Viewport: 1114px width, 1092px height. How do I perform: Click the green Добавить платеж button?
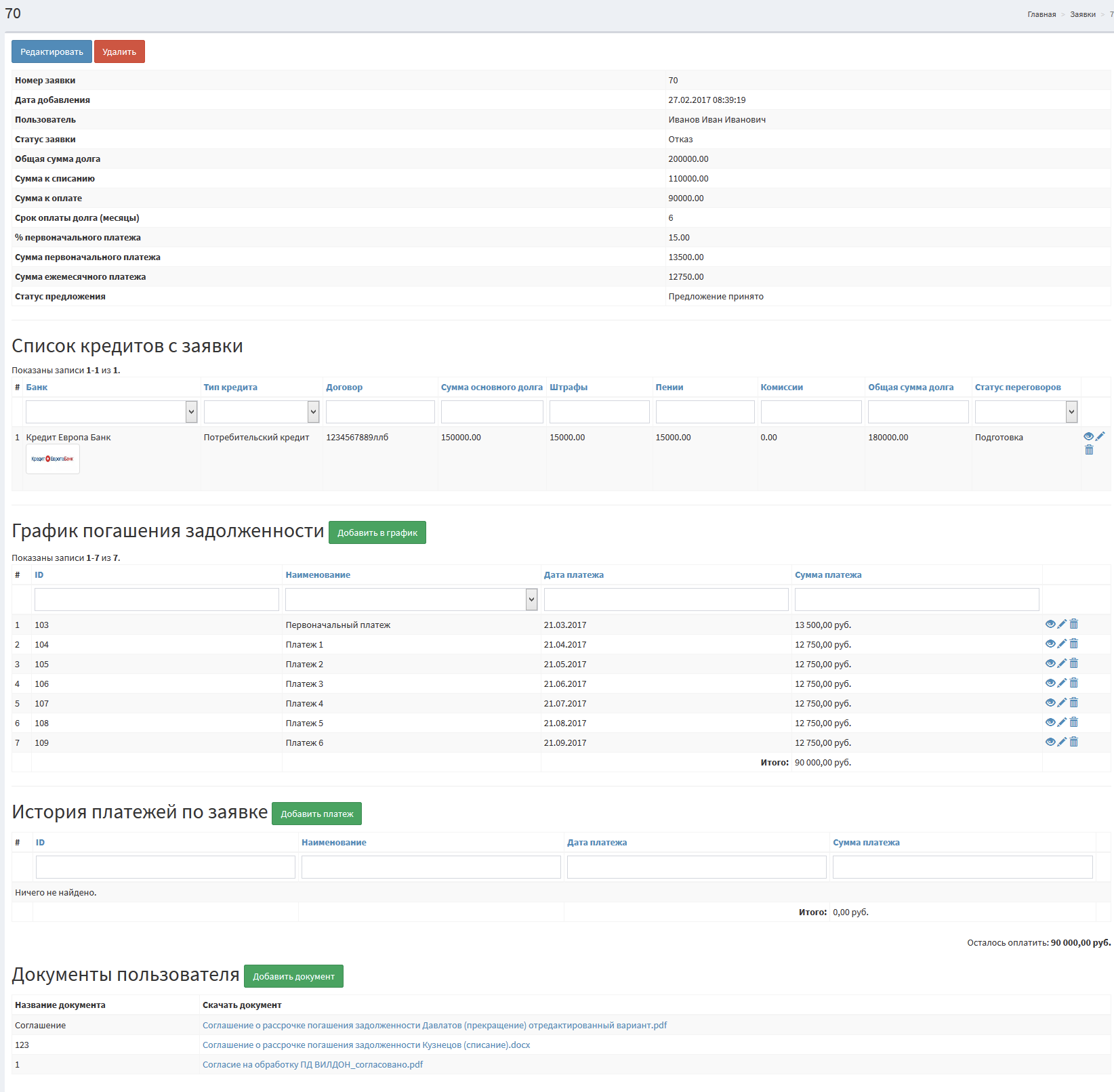(316, 814)
